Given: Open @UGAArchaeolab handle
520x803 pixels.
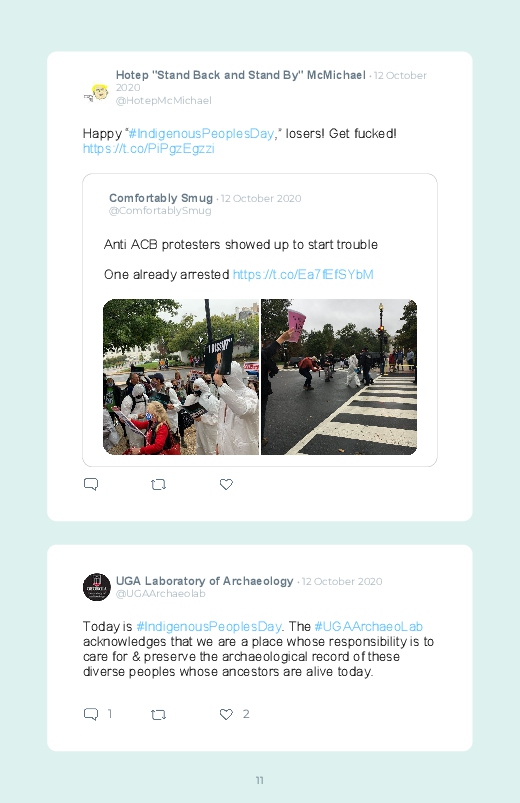Looking at the screenshot, I should [160, 594].
